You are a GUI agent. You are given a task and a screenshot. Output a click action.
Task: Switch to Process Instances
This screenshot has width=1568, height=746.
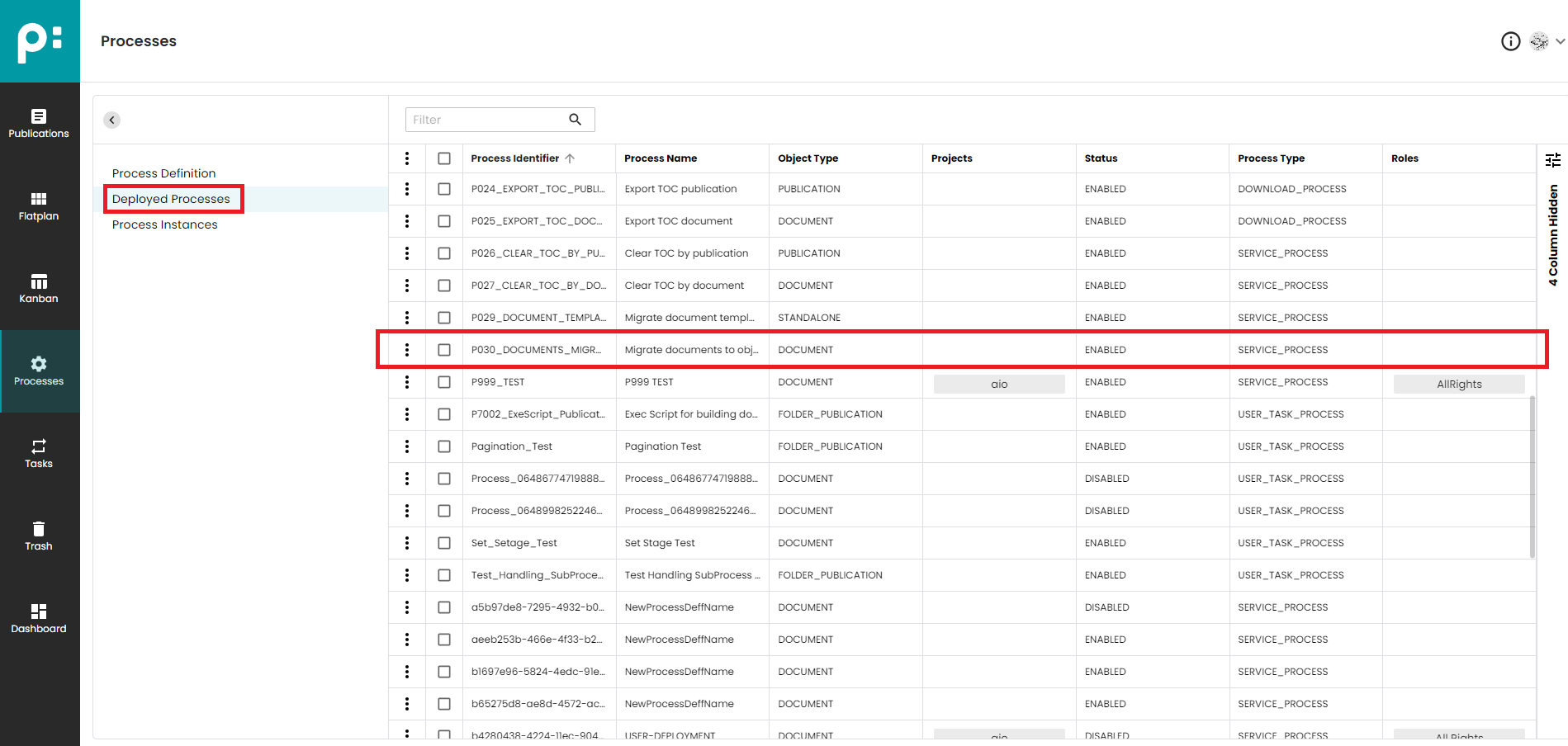(x=164, y=224)
